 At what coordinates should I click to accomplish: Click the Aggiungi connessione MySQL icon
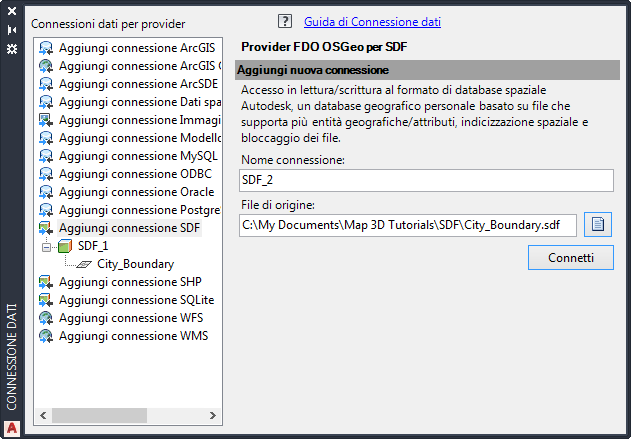pos(46,156)
